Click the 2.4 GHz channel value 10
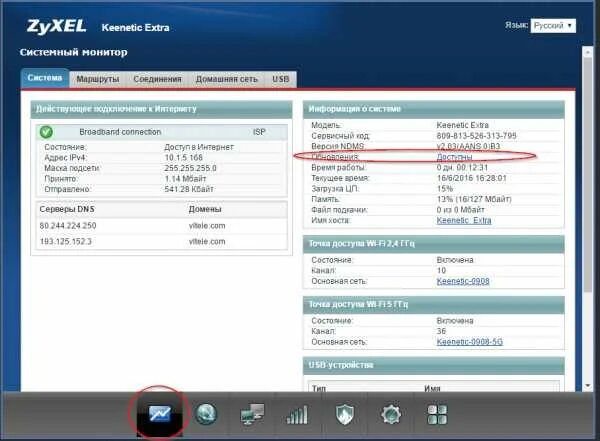 coord(441,271)
